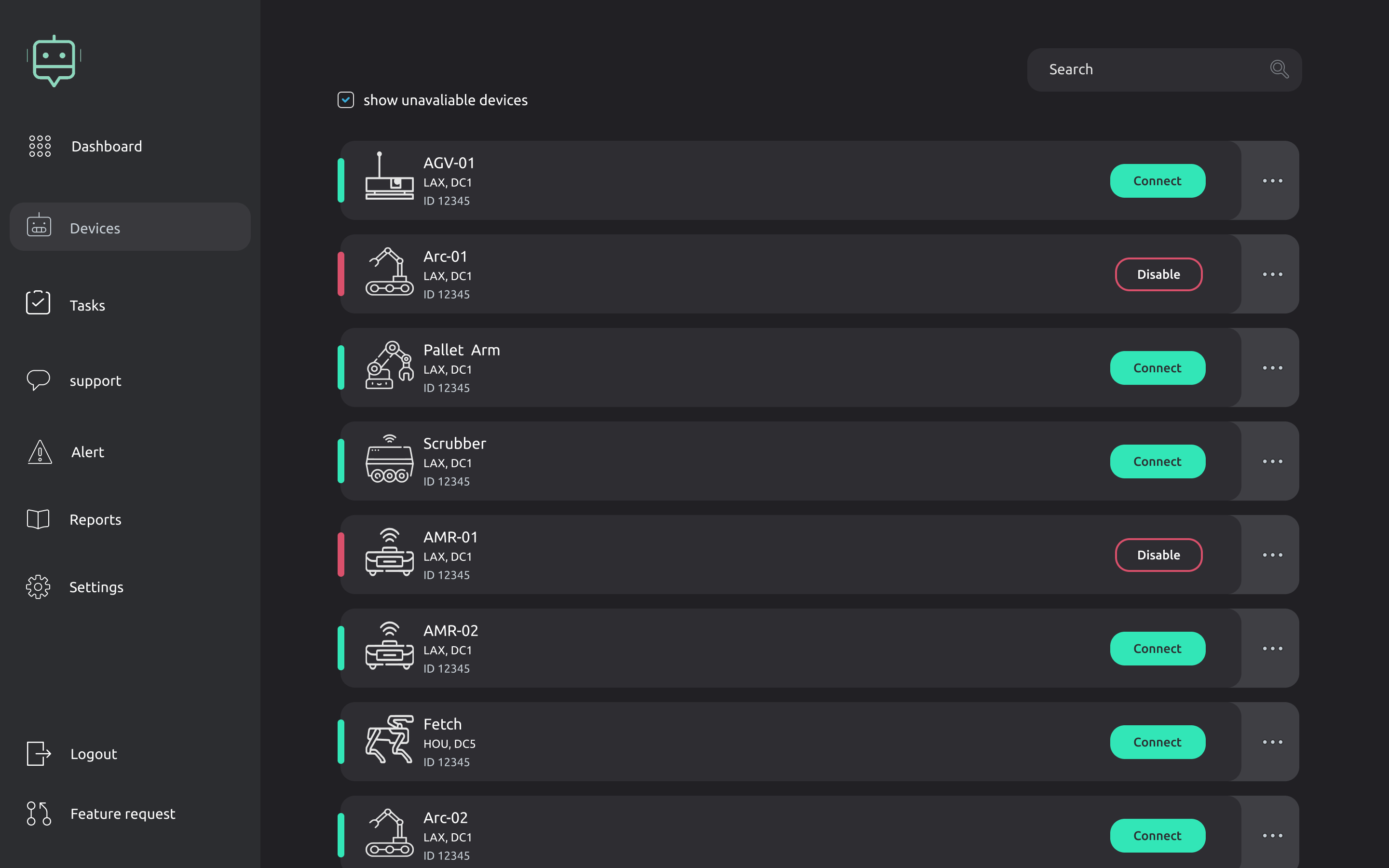
Task: Open Reports from the sidebar
Action: click(x=95, y=519)
